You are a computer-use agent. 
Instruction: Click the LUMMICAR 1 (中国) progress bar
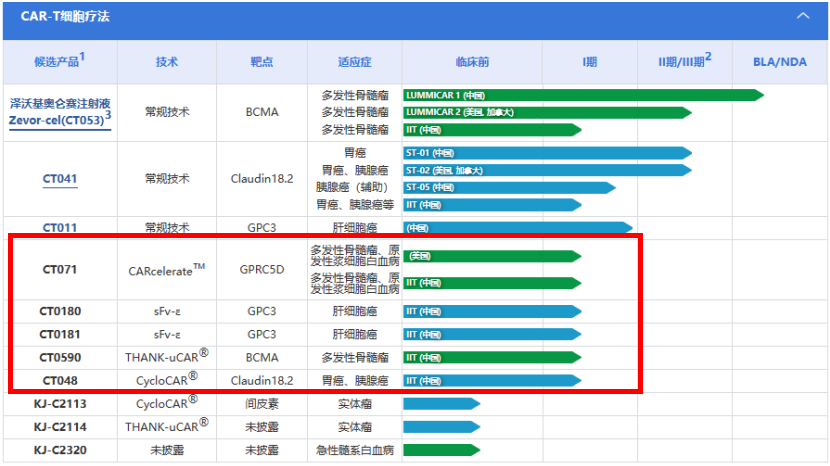[x=580, y=95]
